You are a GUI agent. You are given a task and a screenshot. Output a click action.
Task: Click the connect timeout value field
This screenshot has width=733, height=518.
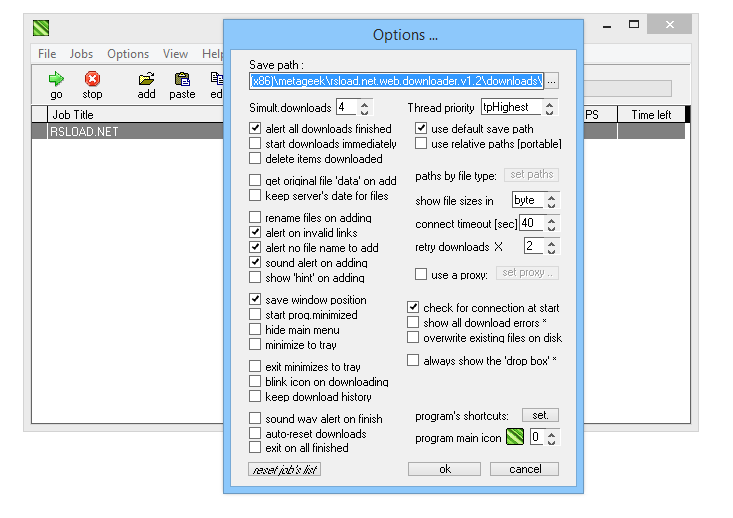pyautogui.click(x=532, y=223)
